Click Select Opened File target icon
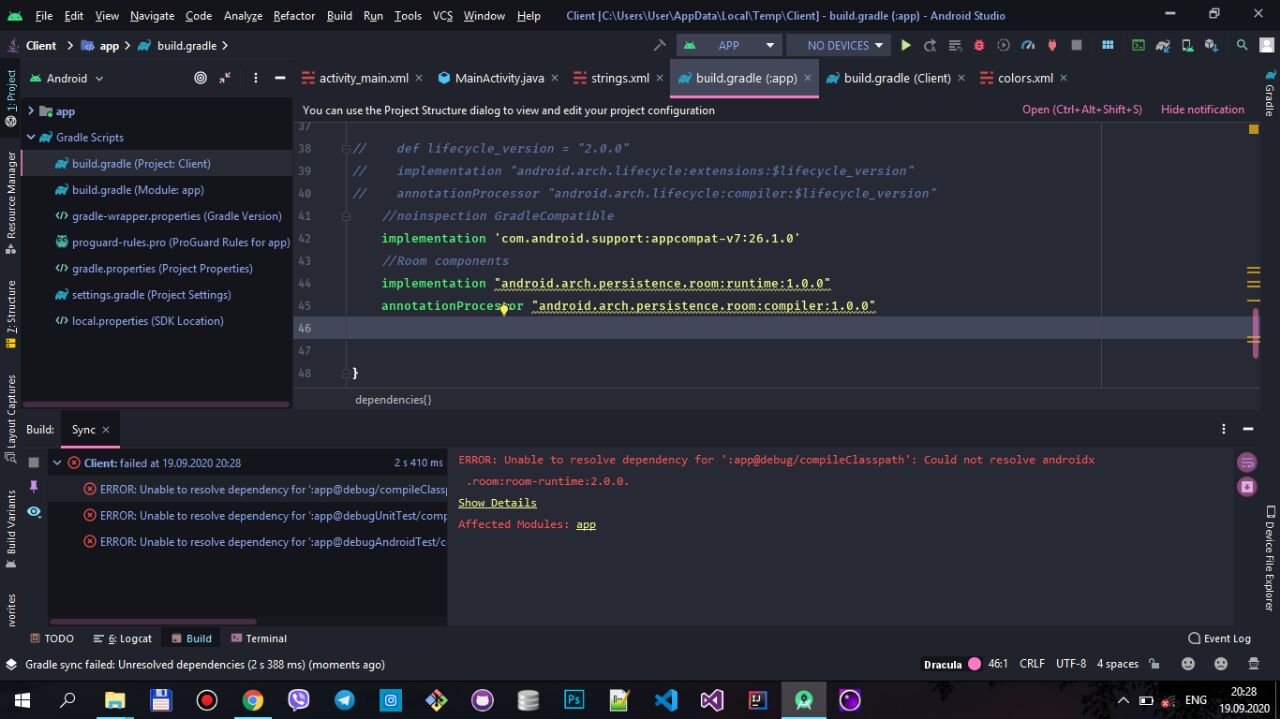 [x=200, y=78]
